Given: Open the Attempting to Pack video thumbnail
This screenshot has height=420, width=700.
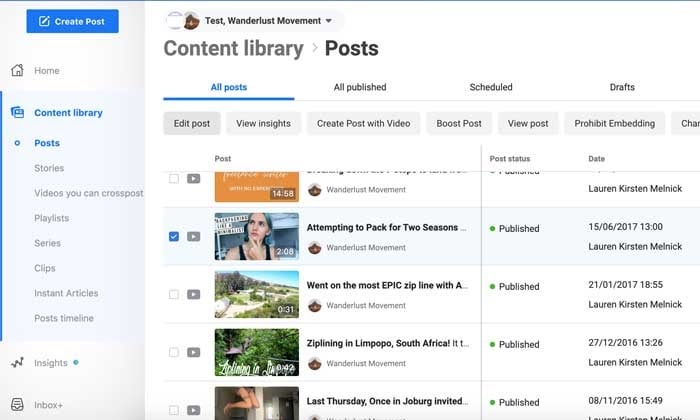Looking at the screenshot, I should point(257,236).
